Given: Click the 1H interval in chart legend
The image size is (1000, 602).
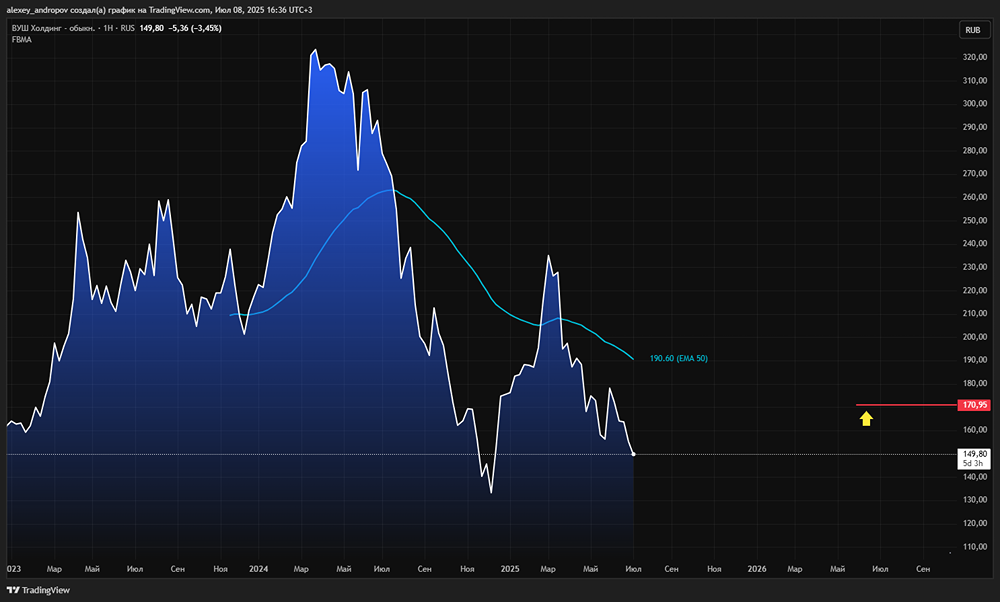Looking at the screenshot, I should click(108, 28).
